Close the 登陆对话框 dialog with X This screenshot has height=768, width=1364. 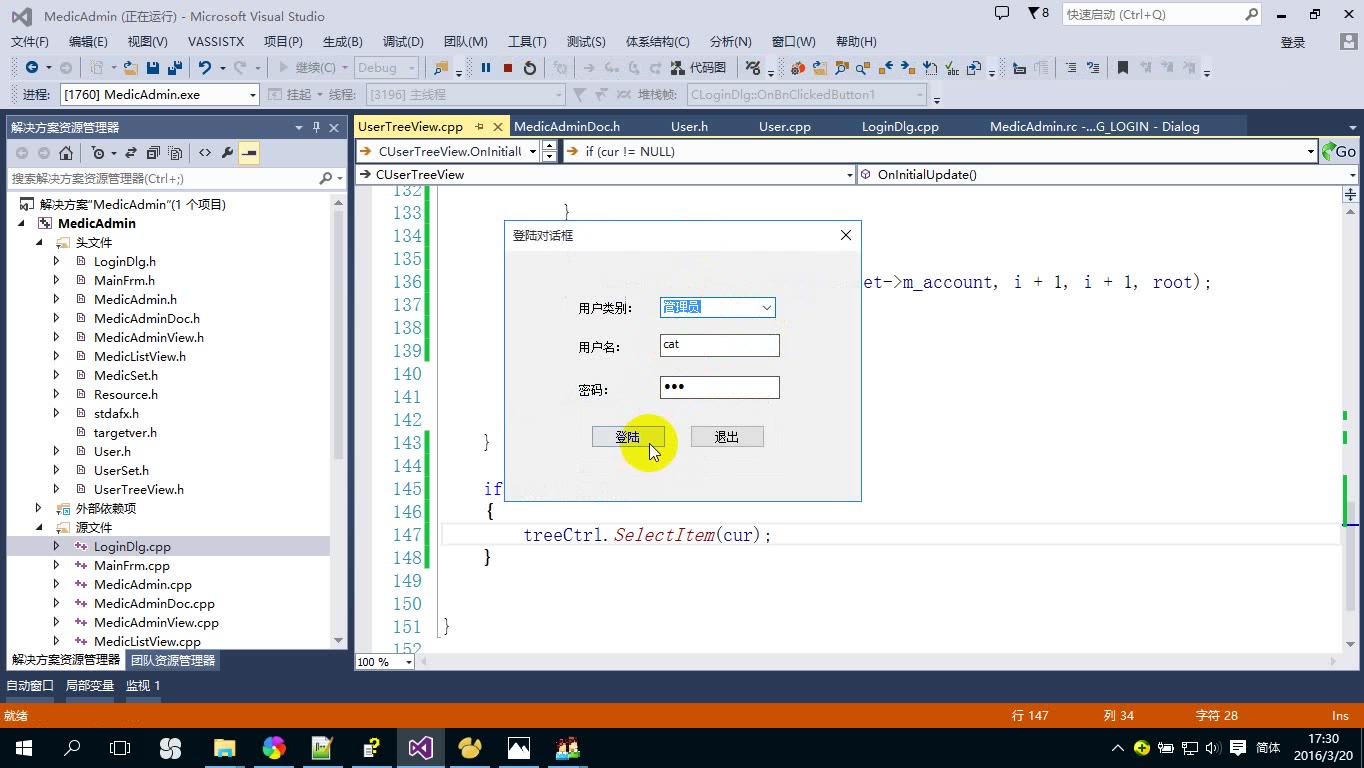coord(846,235)
